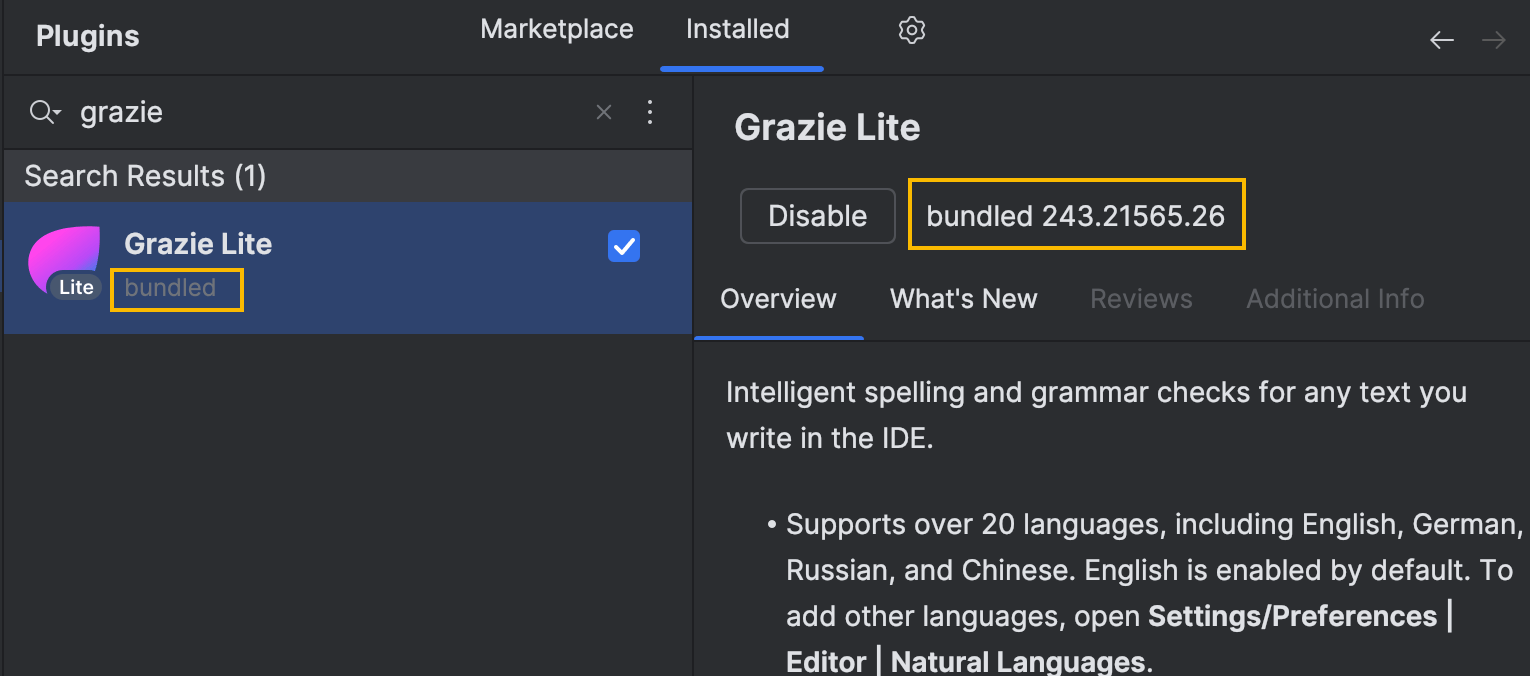1530x676 pixels.
Task: Uncheck the Grazie Lite enabled checkbox
Action: (624, 246)
